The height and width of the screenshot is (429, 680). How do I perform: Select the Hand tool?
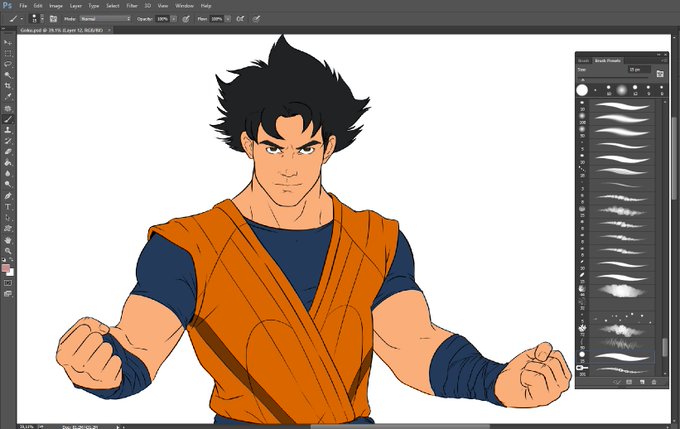click(8, 240)
